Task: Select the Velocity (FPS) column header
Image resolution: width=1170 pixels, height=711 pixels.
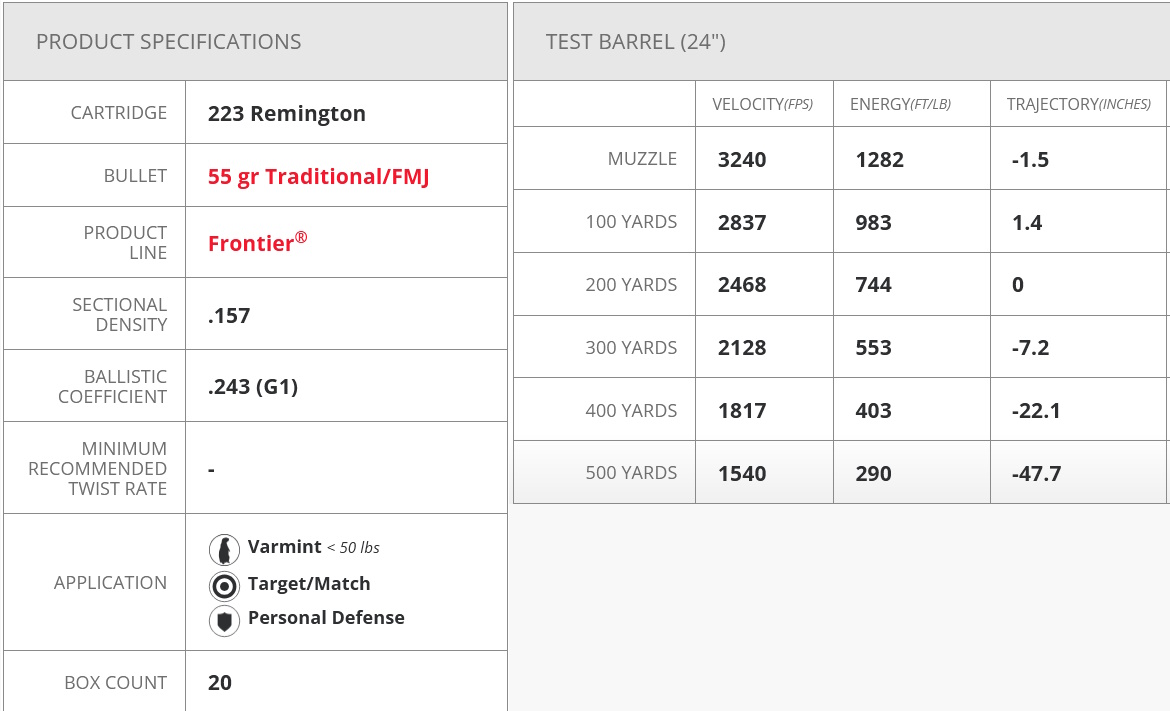Action: click(x=762, y=104)
